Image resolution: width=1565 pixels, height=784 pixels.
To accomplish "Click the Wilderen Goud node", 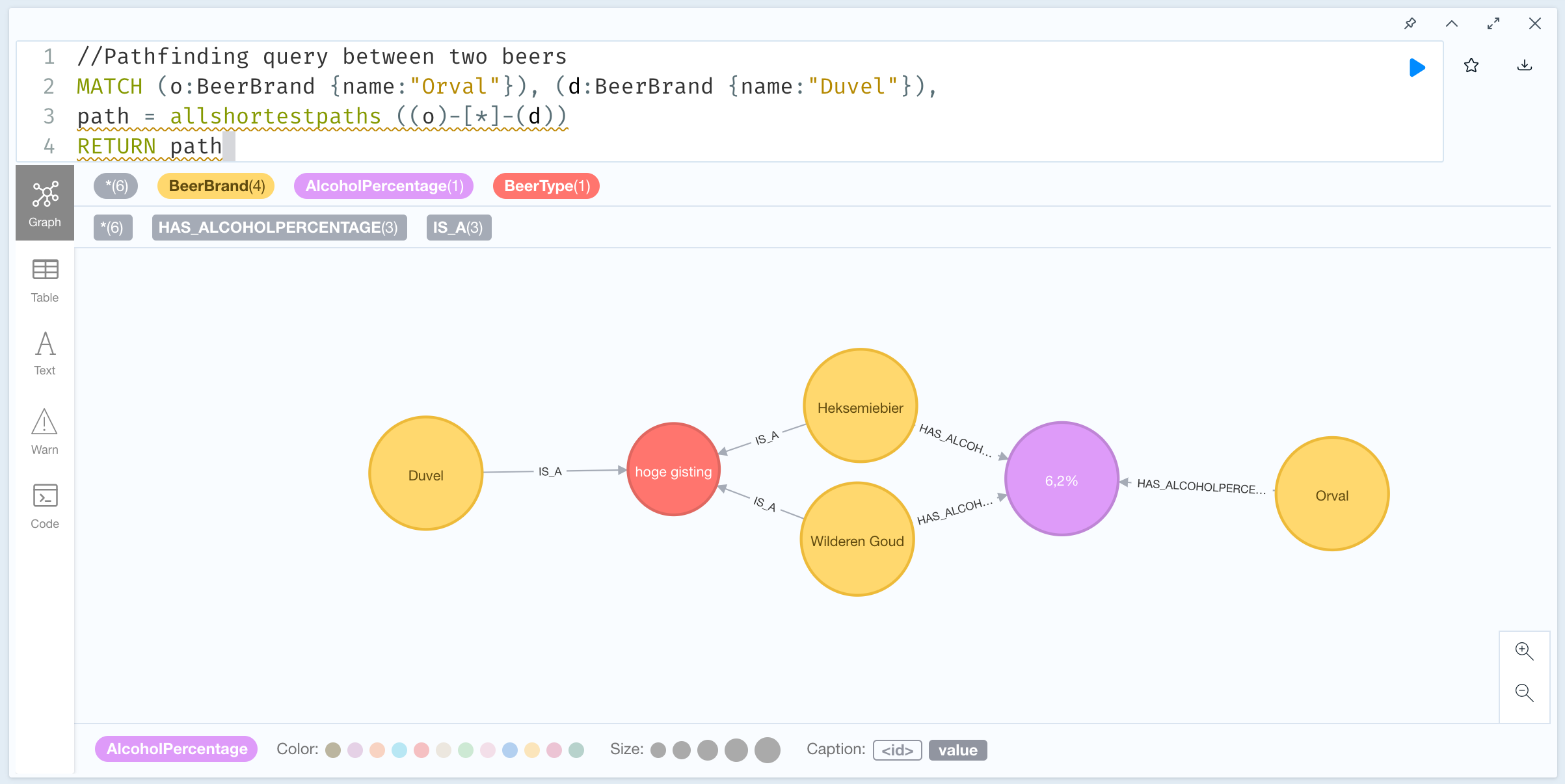I will [x=857, y=540].
